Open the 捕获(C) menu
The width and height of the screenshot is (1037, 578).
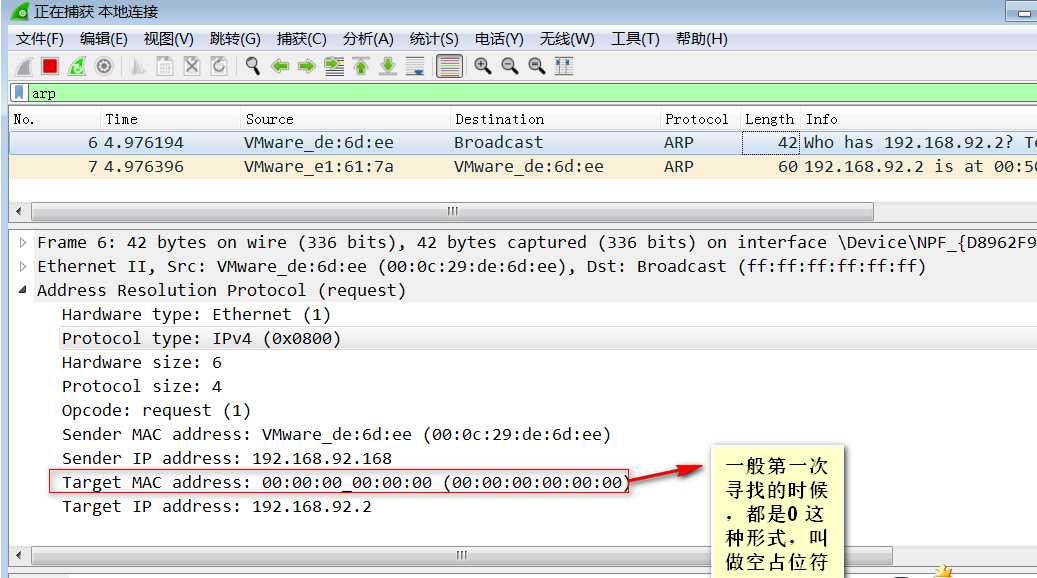(x=302, y=39)
